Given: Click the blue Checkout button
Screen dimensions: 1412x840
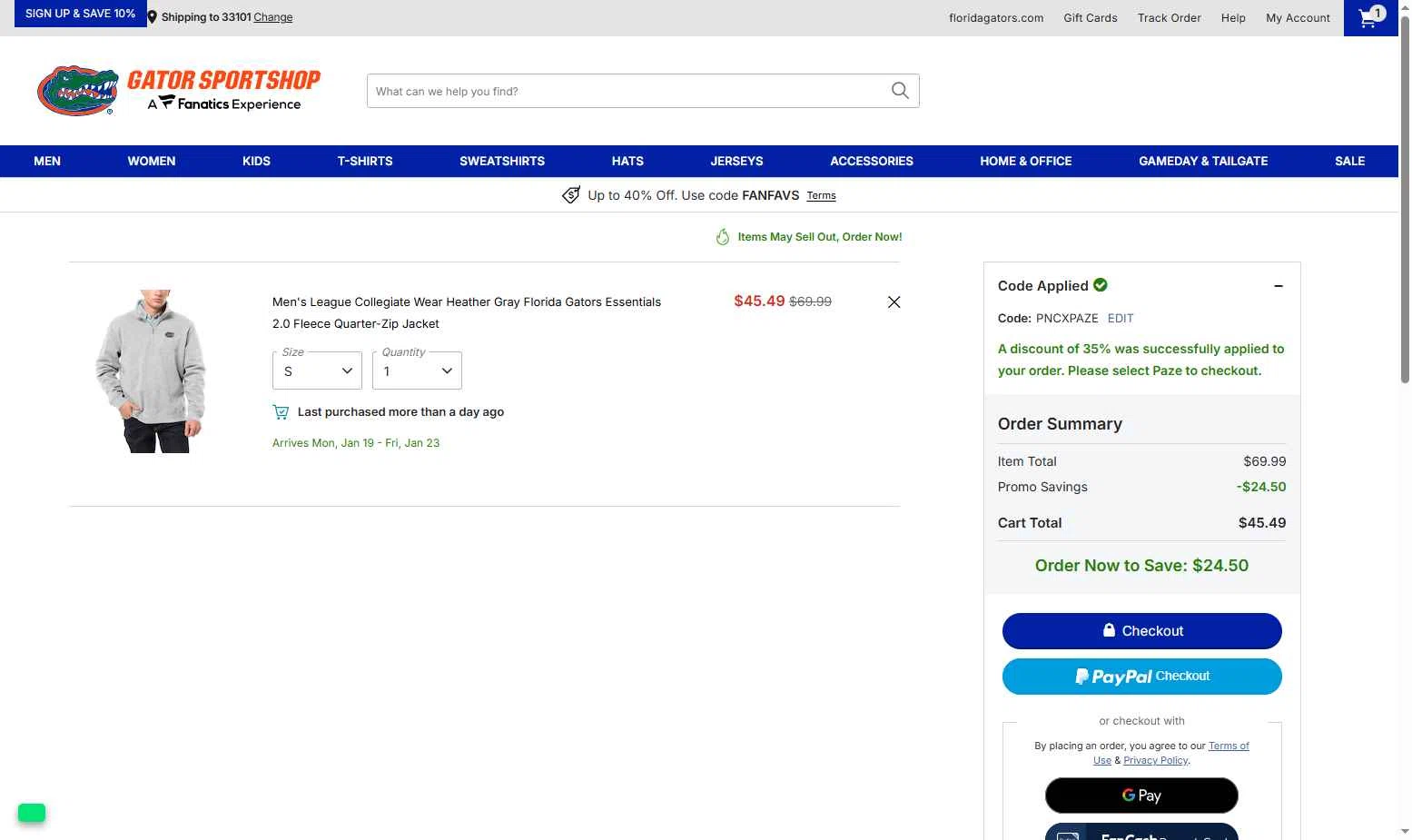Looking at the screenshot, I should click(x=1142, y=631).
